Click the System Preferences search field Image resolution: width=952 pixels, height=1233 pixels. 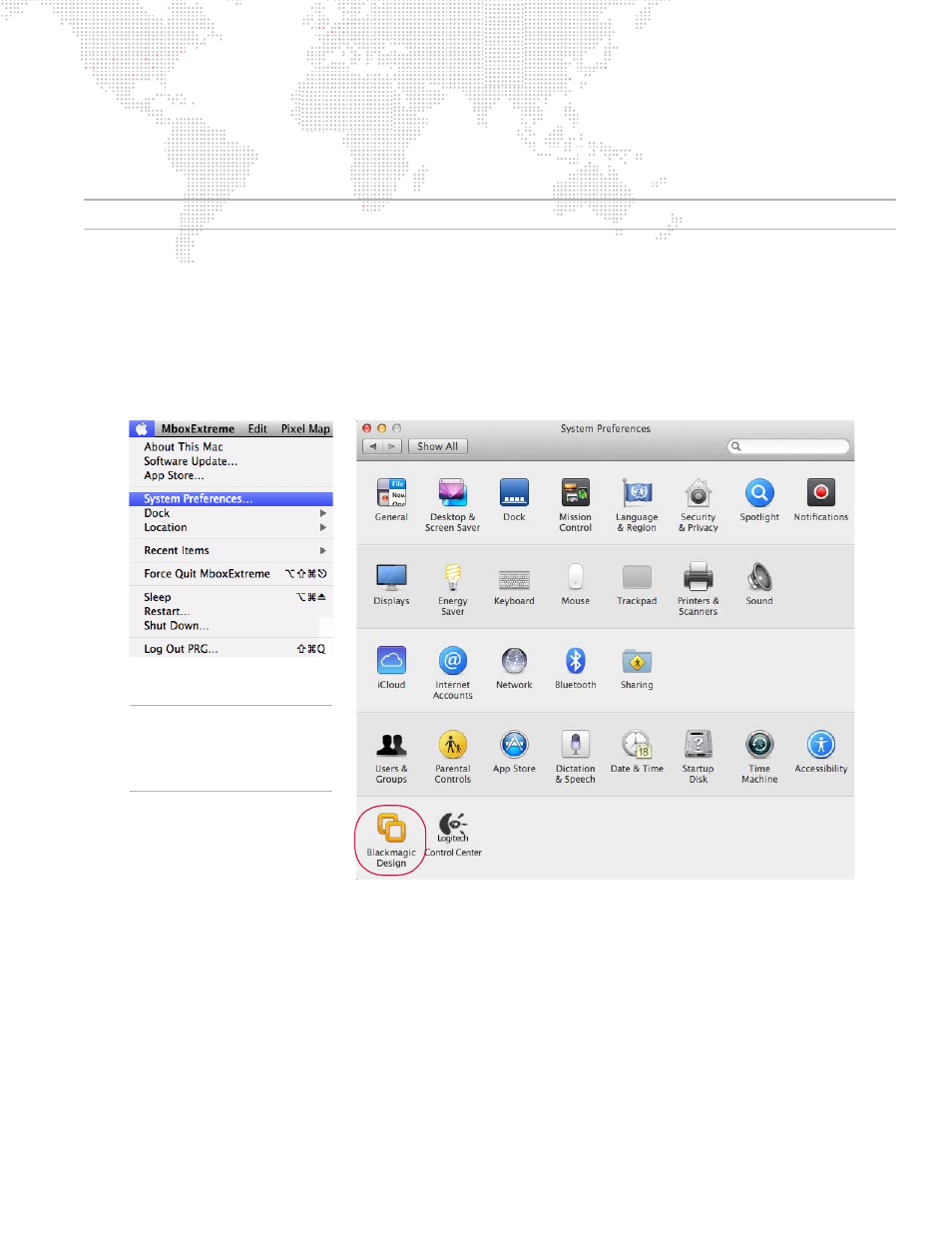click(788, 446)
